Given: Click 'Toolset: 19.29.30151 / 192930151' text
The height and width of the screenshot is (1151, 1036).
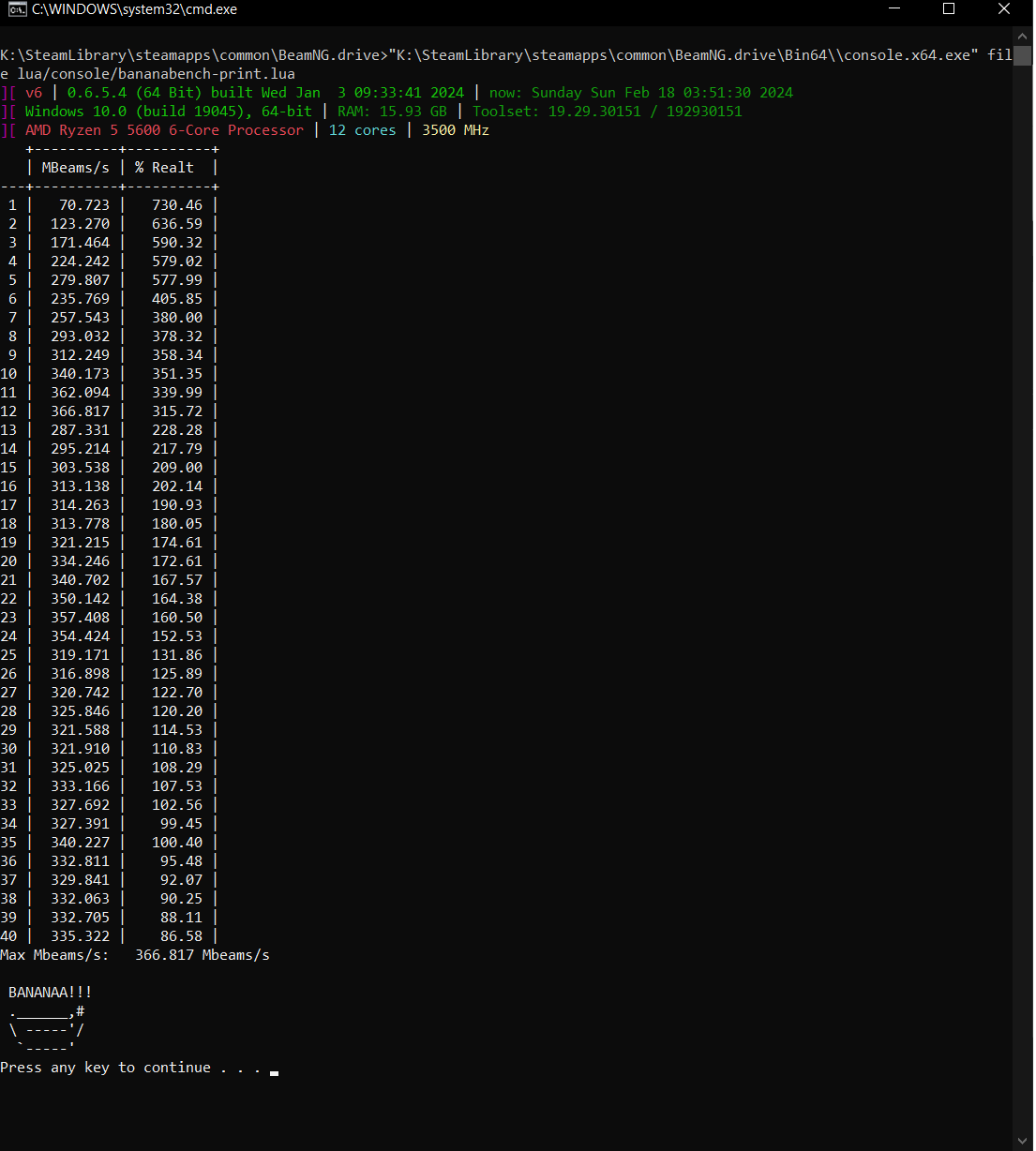Looking at the screenshot, I should point(608,112).
